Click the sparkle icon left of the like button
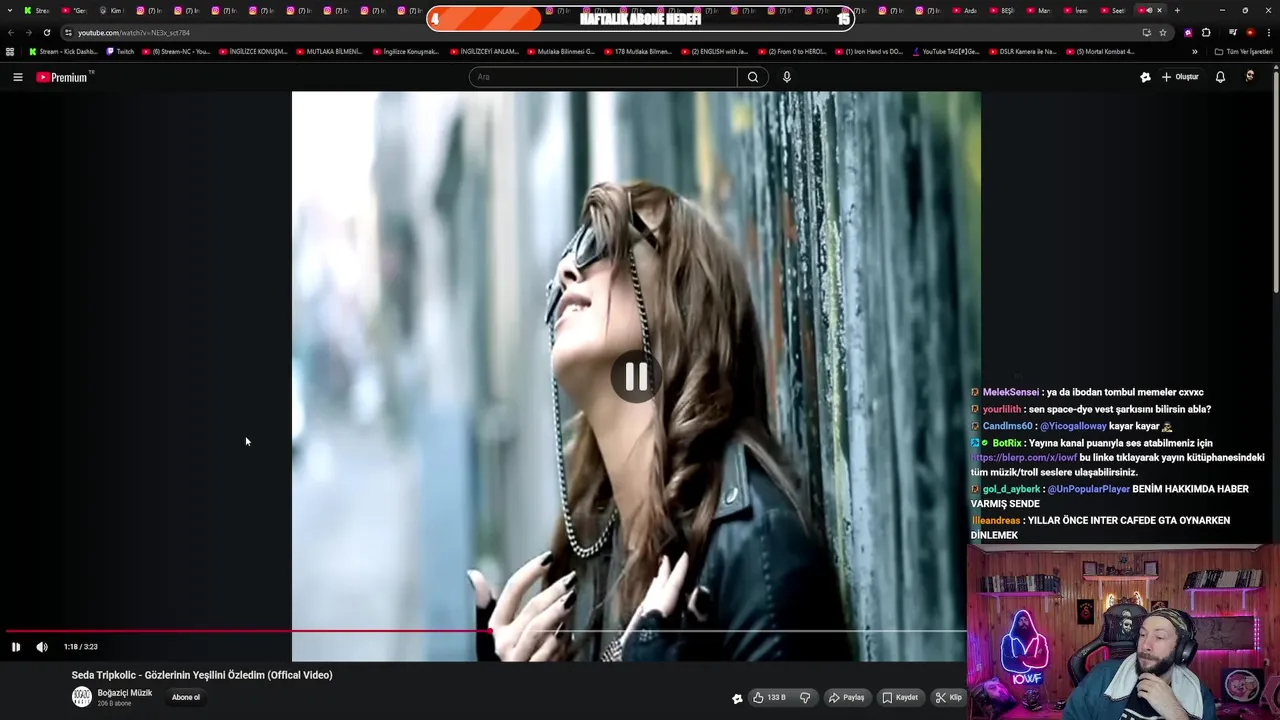This screenshot has height=720, width=1280. [x=737, y=698]
